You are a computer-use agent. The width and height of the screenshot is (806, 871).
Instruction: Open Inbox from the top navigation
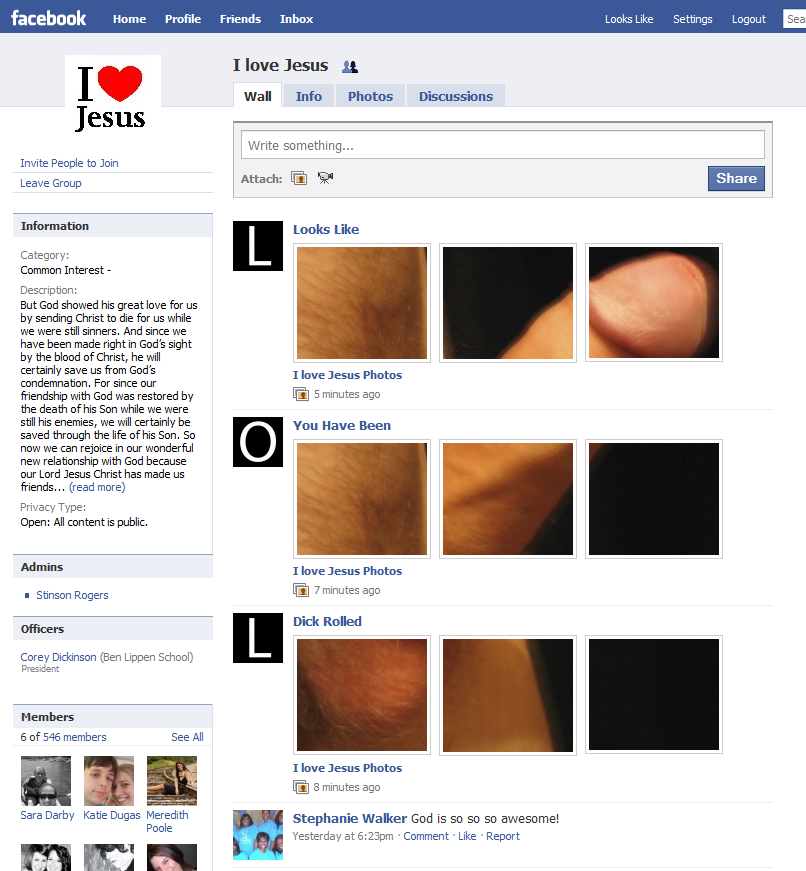296,19
